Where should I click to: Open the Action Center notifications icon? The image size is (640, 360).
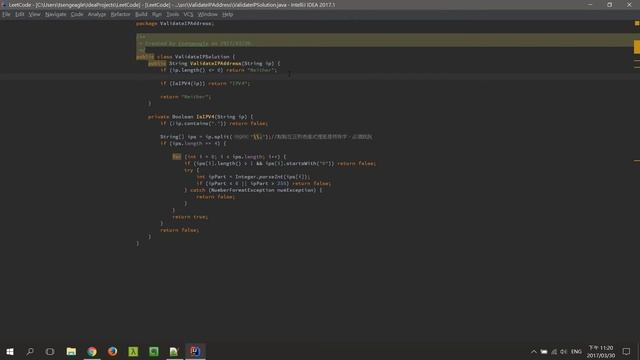click(627, 351)
